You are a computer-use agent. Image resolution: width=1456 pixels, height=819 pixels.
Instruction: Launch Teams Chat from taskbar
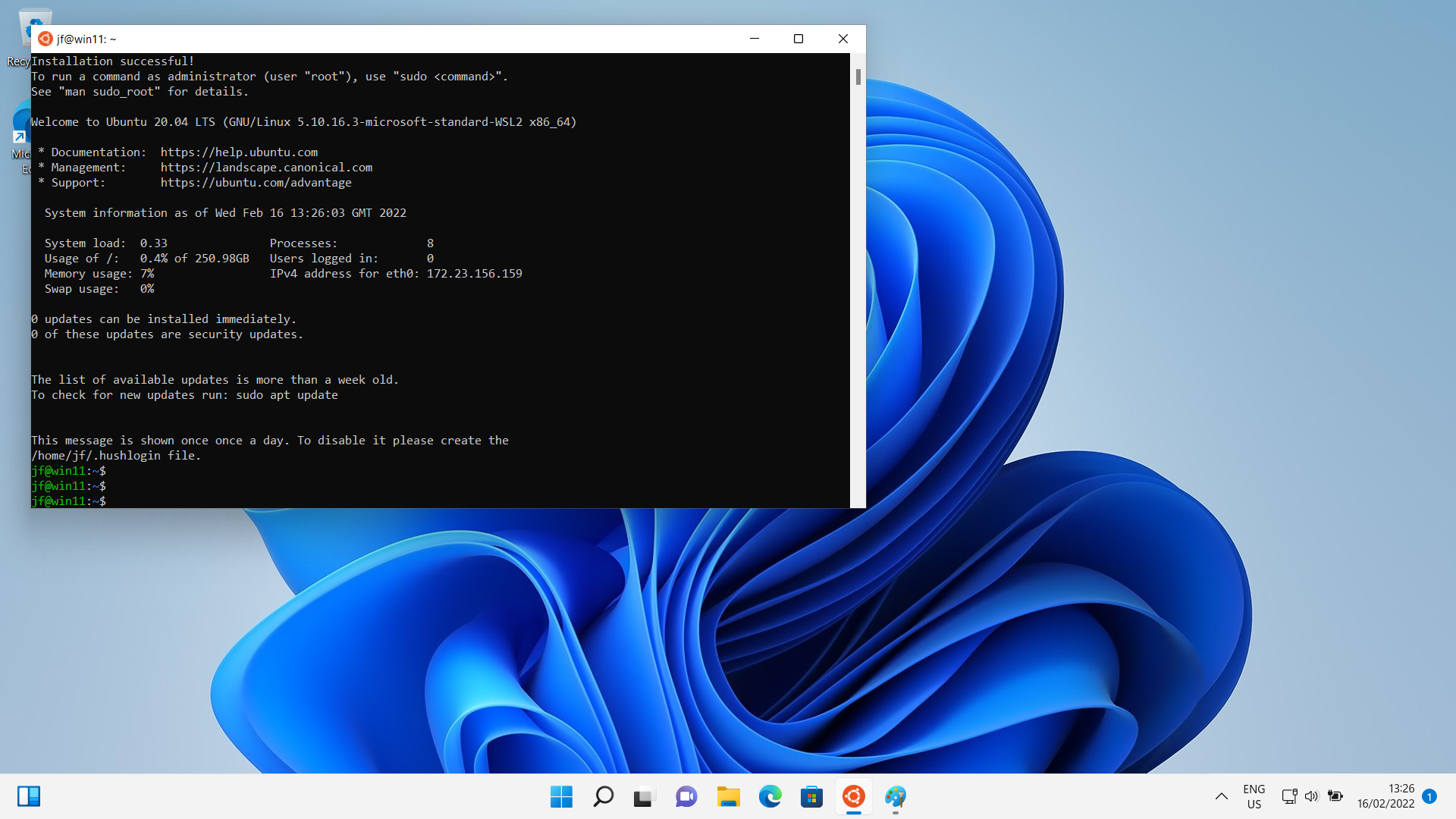click(686, 796)
